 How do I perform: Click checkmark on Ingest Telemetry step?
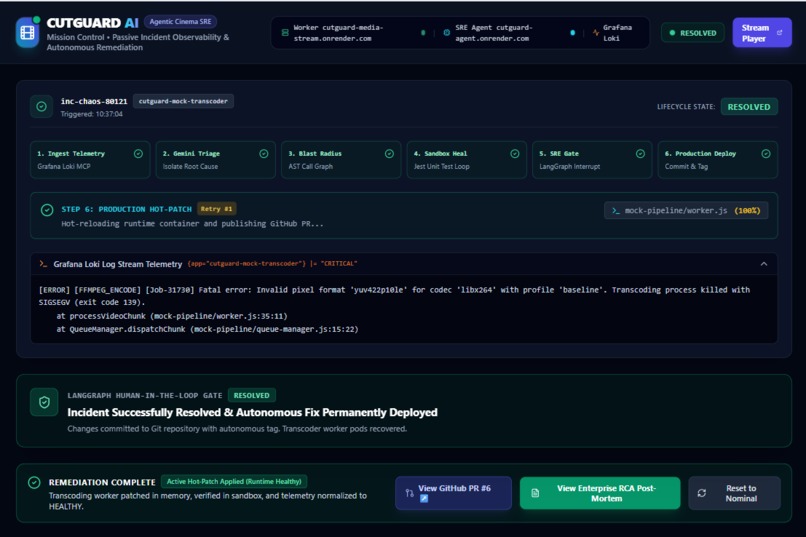coord(138,154)
